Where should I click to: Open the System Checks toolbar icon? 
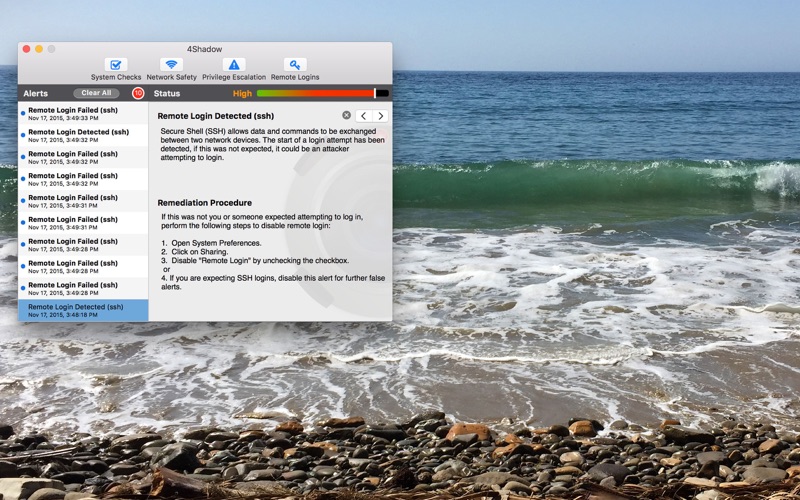116,65
